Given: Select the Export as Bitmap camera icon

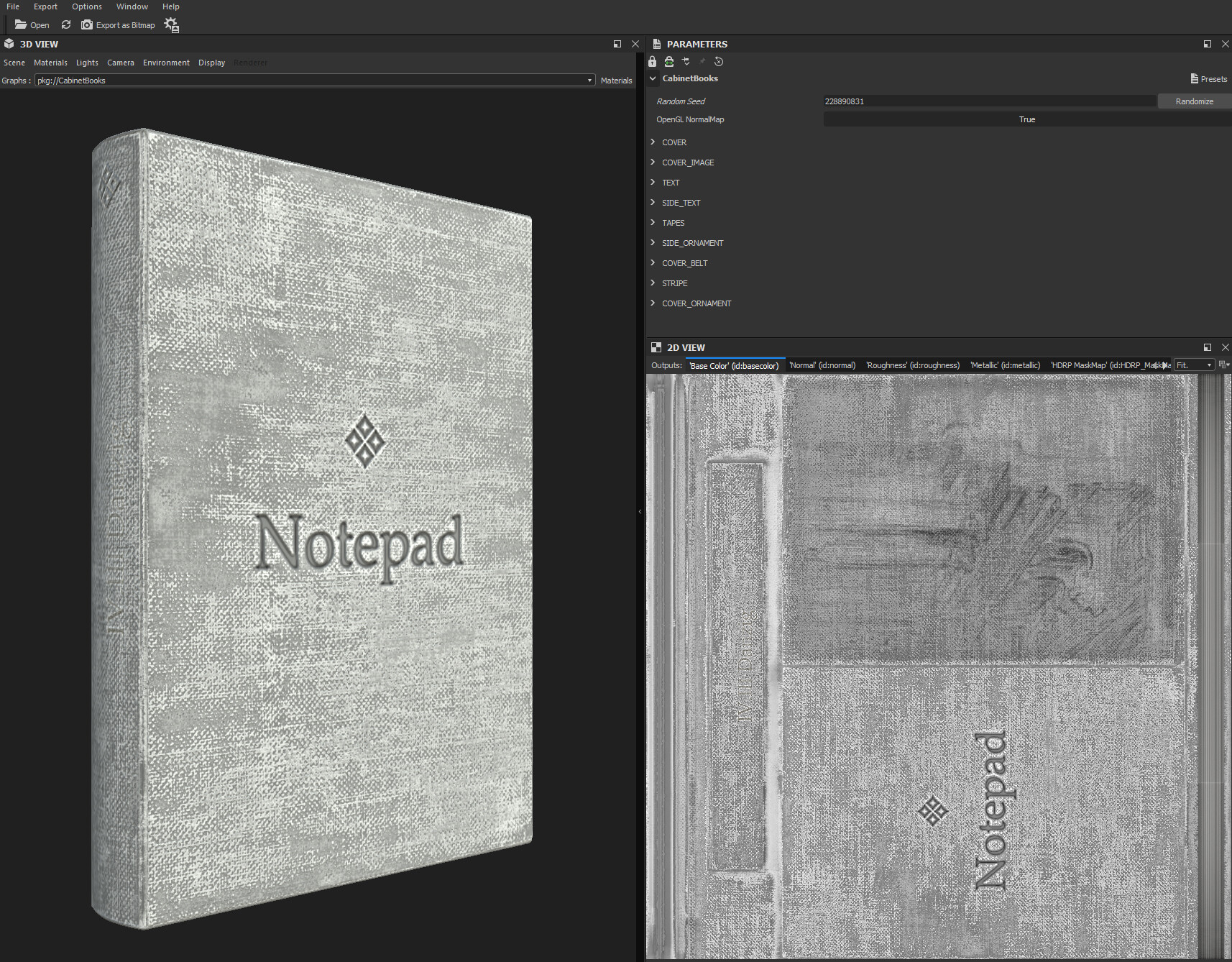Looking at the screenshot, I should 87,24.
